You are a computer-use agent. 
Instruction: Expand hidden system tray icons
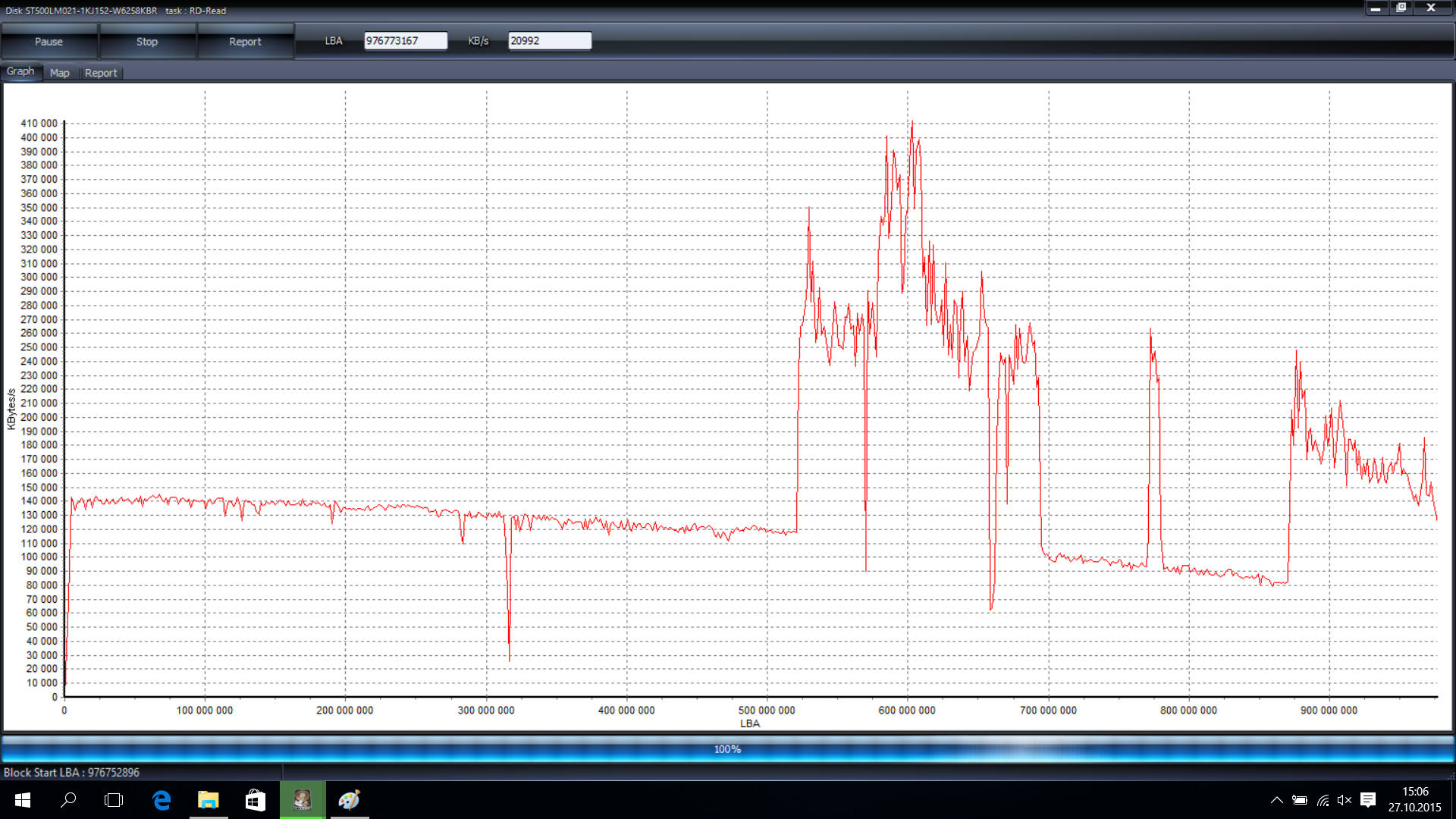pos(1277,800)
